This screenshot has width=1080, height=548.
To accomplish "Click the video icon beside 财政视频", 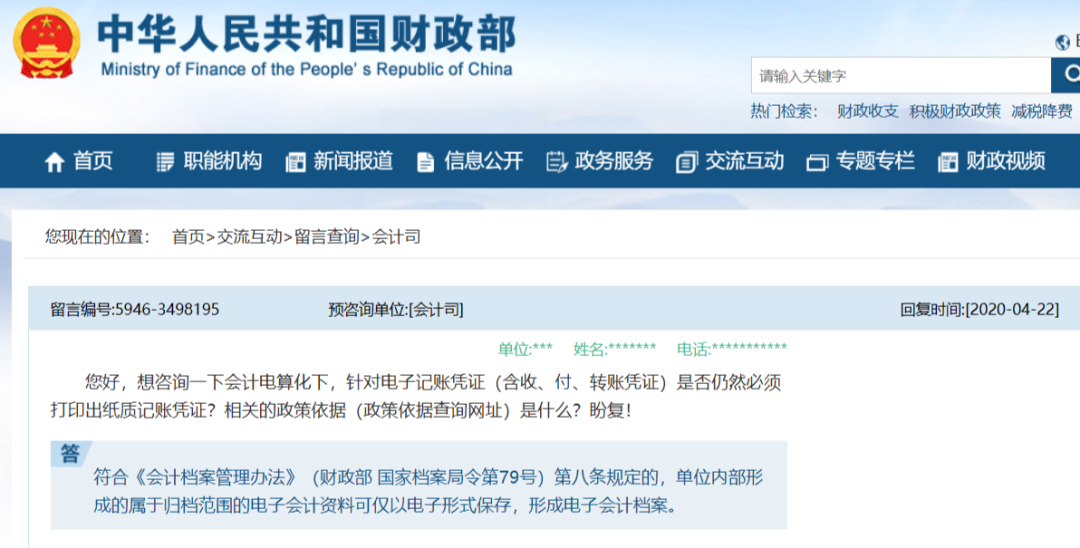I will click(x=948, y=162).
